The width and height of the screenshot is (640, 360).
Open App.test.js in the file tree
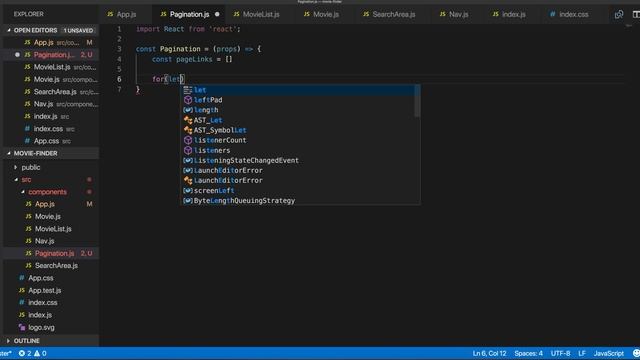coord(51,290)
